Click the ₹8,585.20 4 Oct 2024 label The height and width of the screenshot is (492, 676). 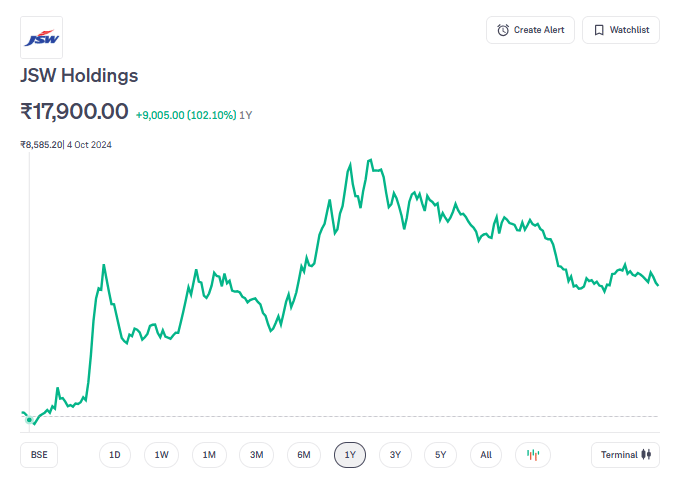[x=66, y=145]
